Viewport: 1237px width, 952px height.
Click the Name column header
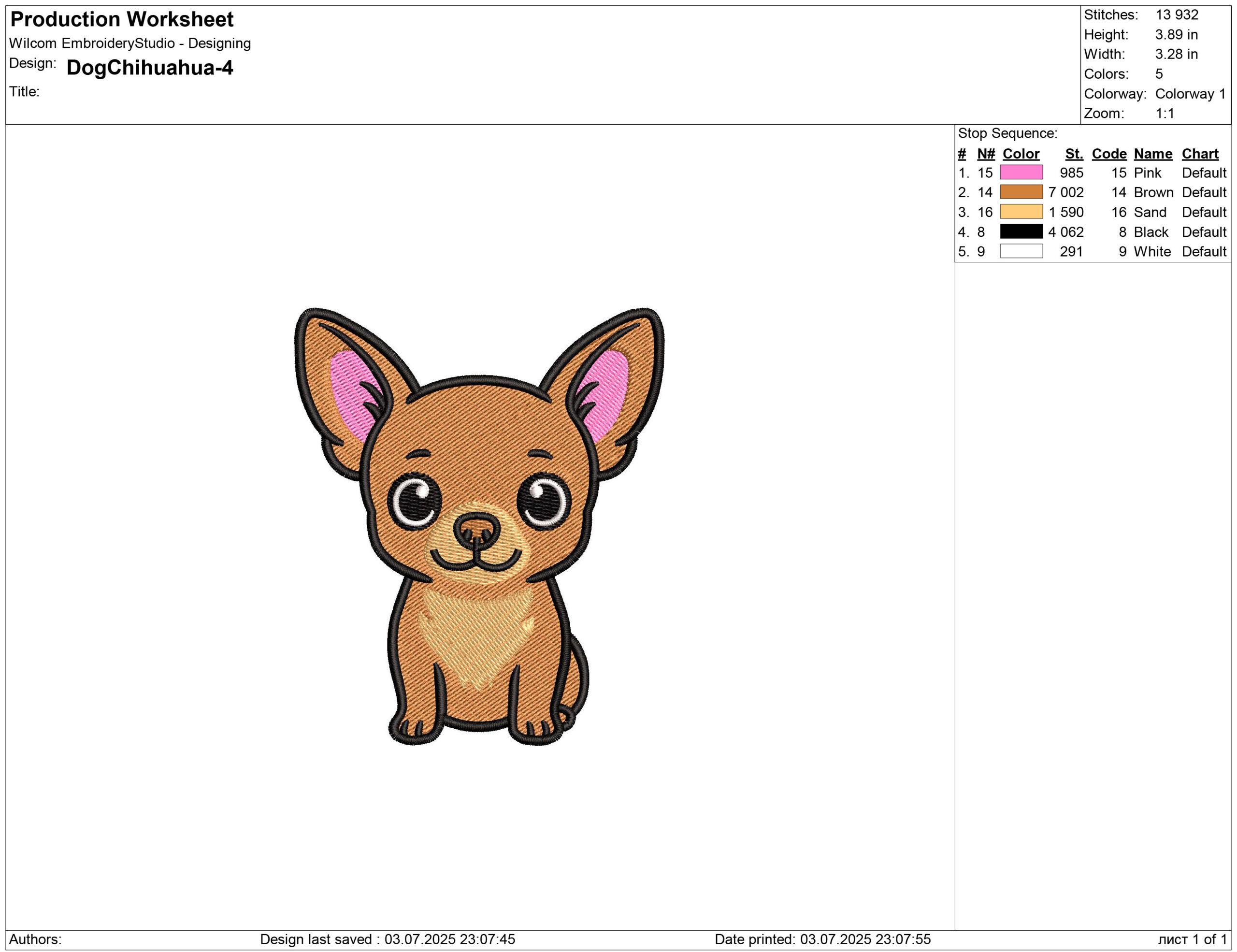pos(1152,154)
